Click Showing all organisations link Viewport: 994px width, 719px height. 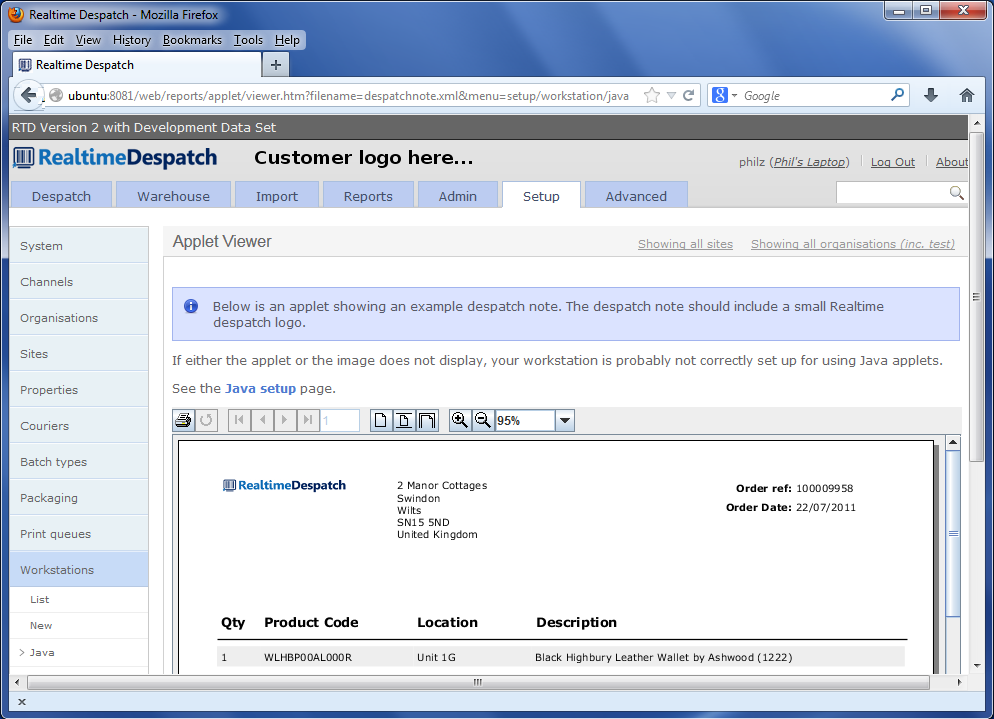click(x=853, y=244)
